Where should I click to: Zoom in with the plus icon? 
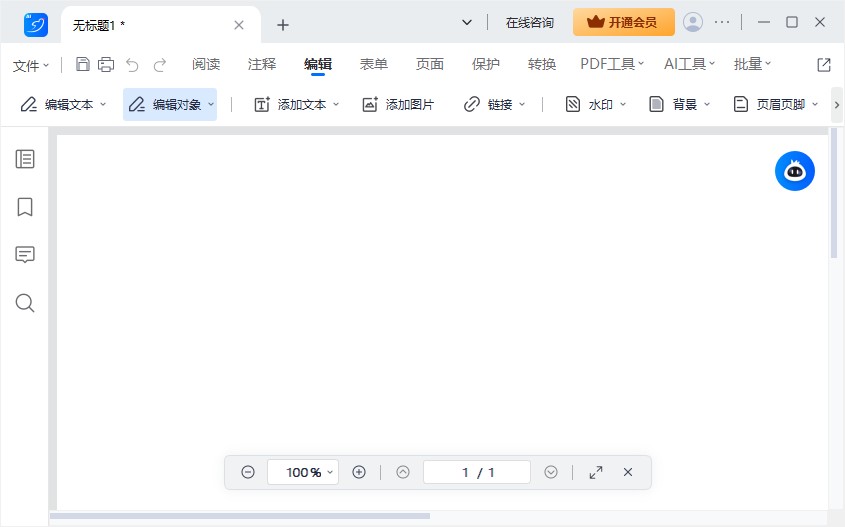[x=359, y=473]
